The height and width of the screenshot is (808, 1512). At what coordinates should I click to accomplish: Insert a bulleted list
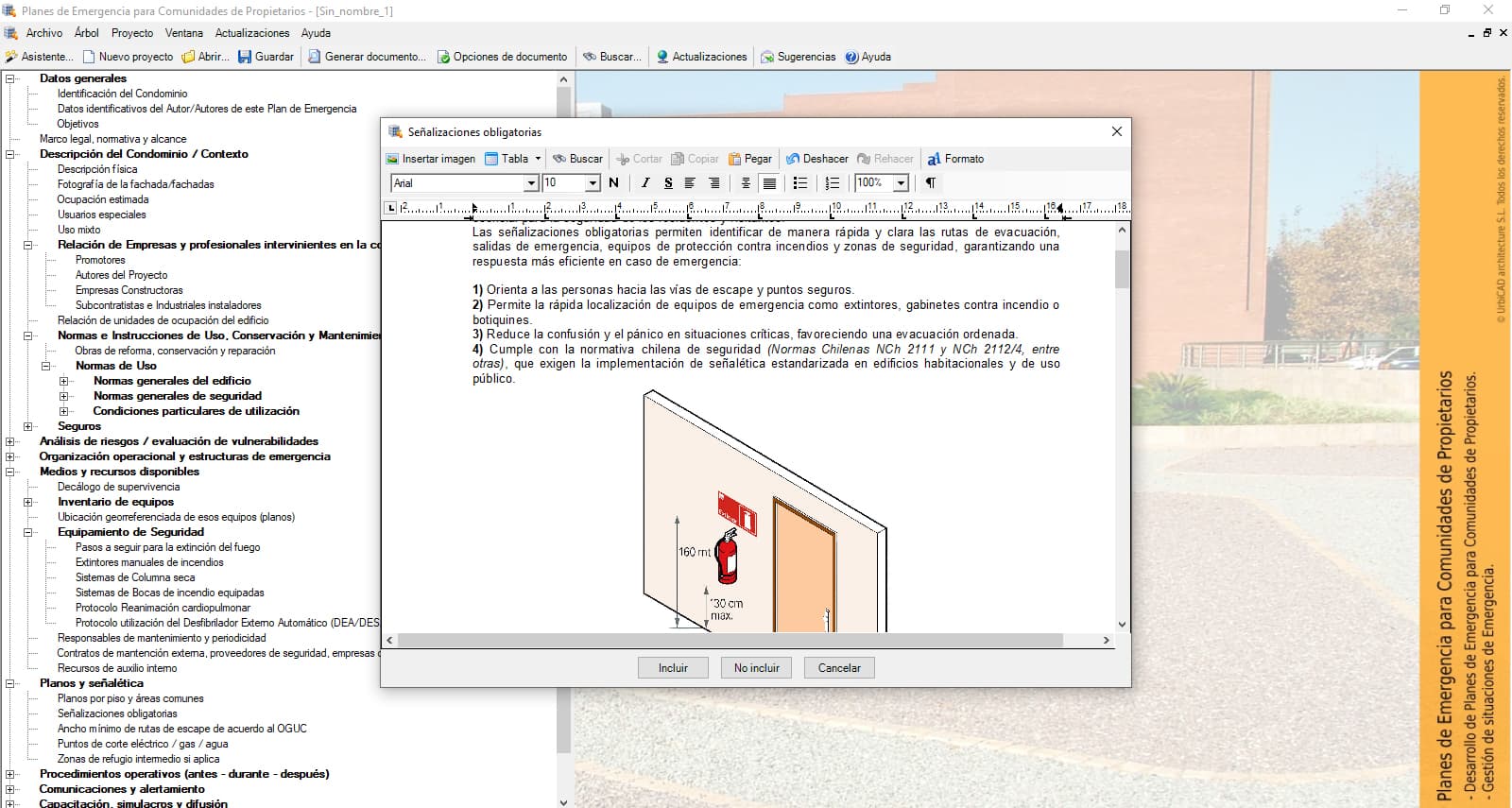click(800, 183)
